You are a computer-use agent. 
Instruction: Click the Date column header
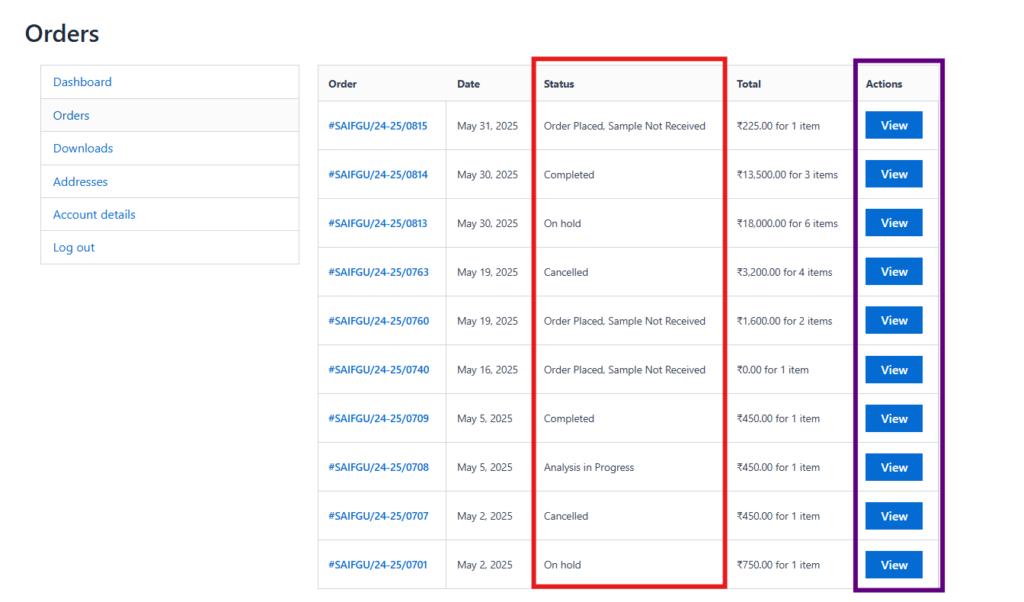468,84
